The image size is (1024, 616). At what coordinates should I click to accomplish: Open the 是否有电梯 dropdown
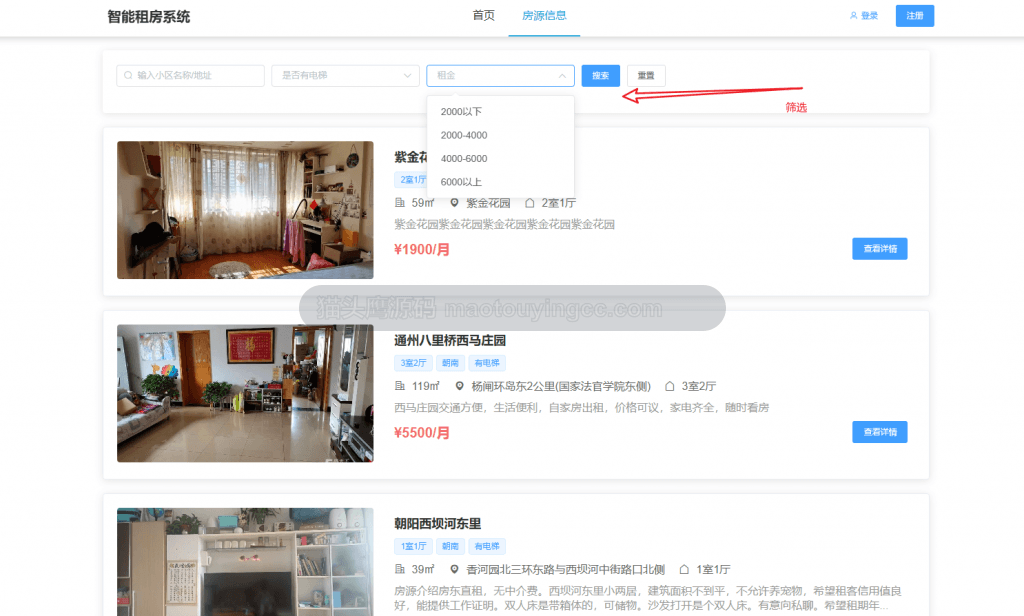point(345,76)
